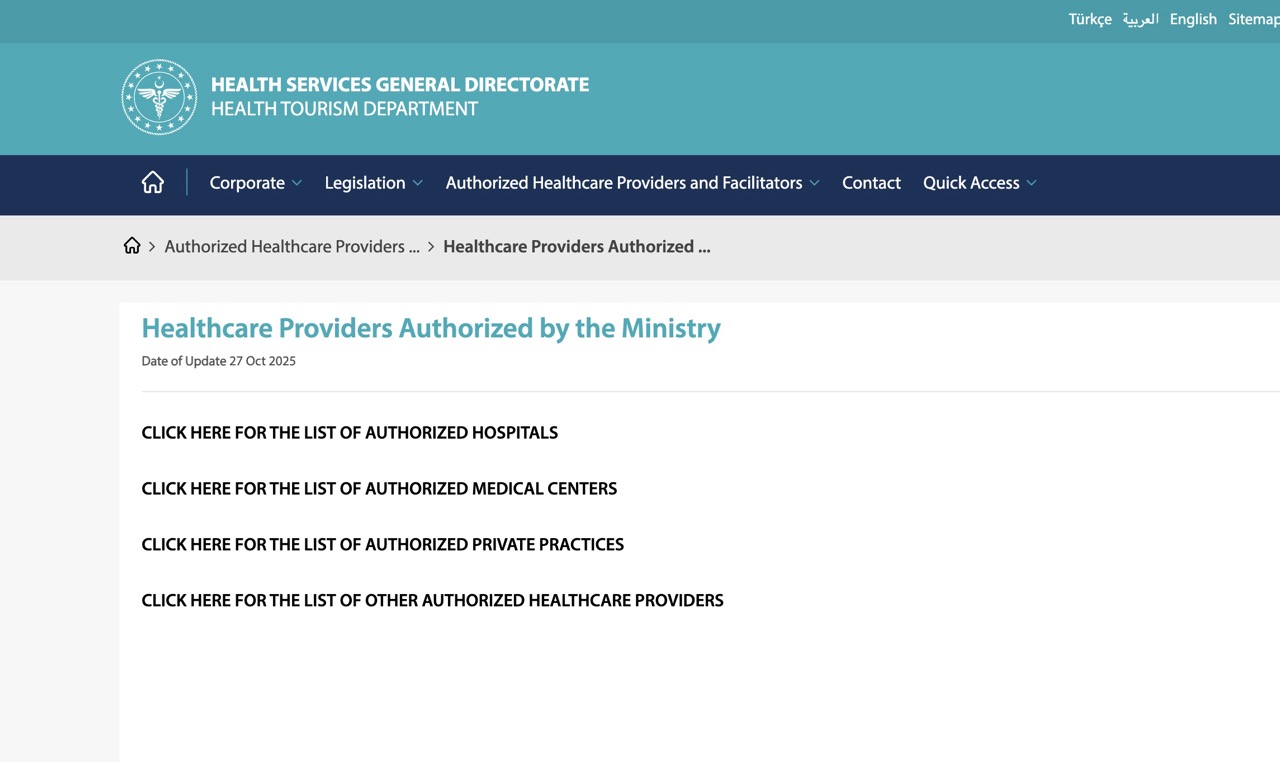
Task: Open the Quick Access dropdown
Action: [979, 183]
